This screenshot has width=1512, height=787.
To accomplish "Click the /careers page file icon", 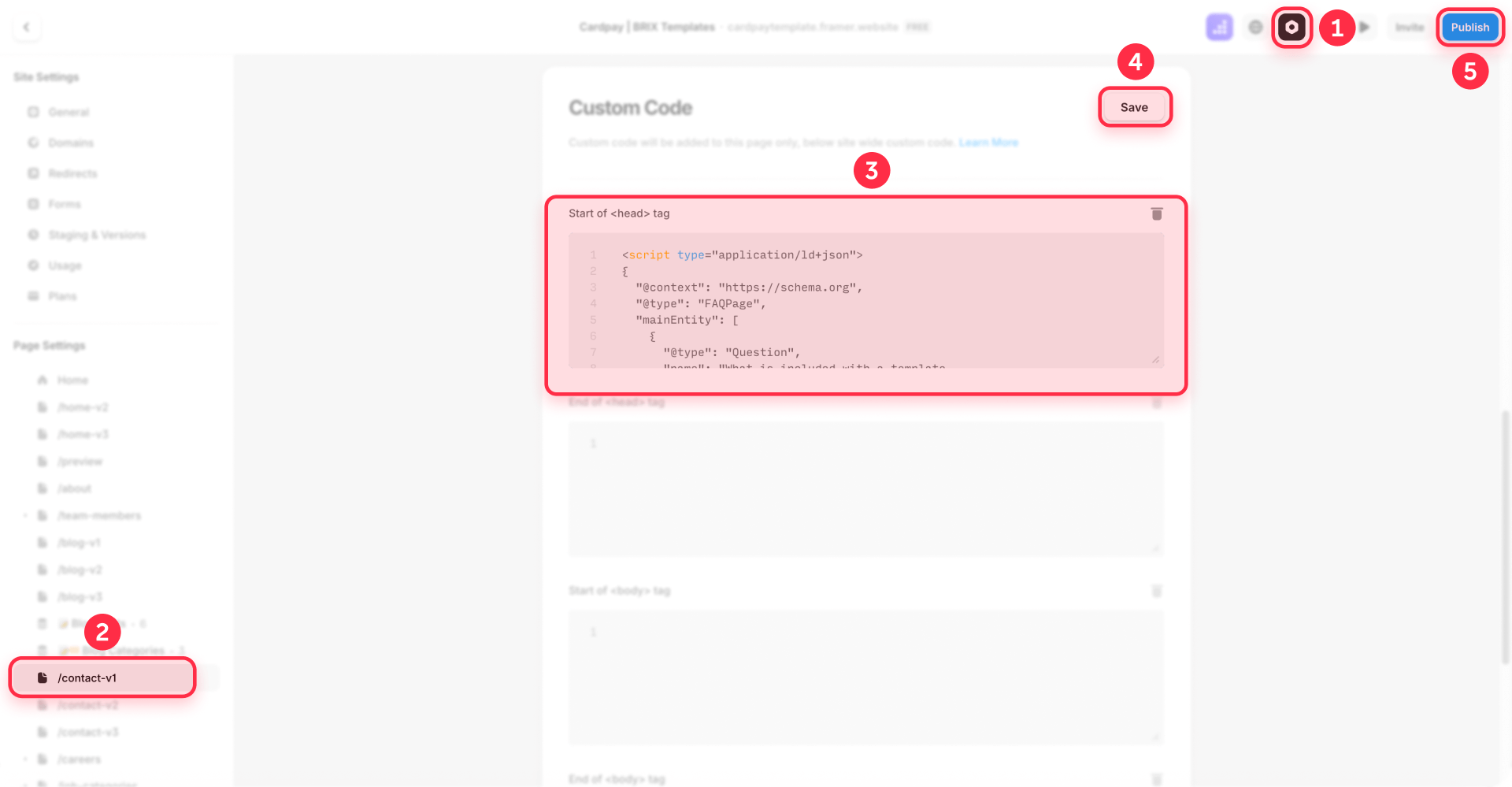I will point(43,759).
